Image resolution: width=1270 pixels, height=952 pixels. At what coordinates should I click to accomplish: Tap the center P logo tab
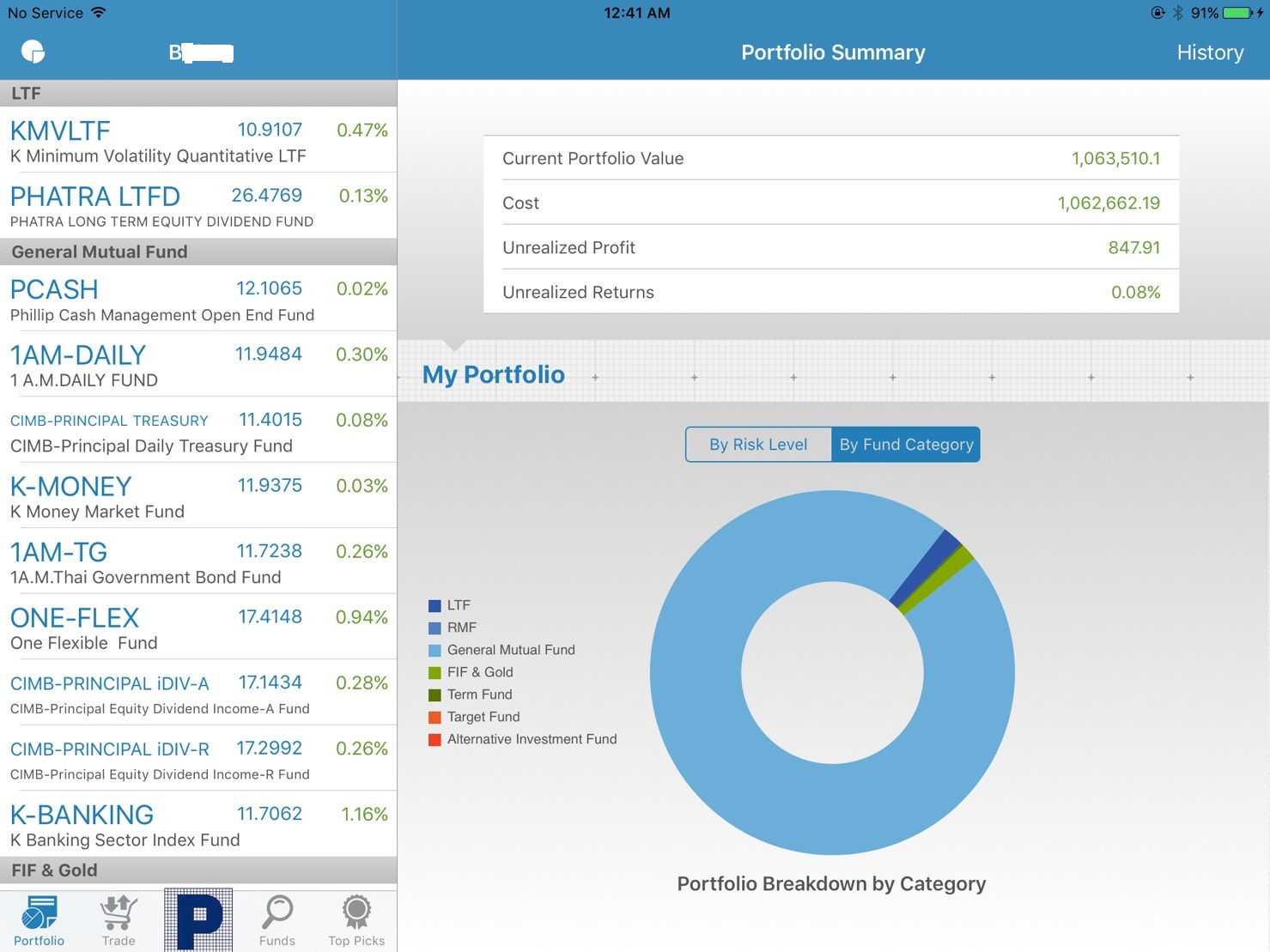(198, 920)
